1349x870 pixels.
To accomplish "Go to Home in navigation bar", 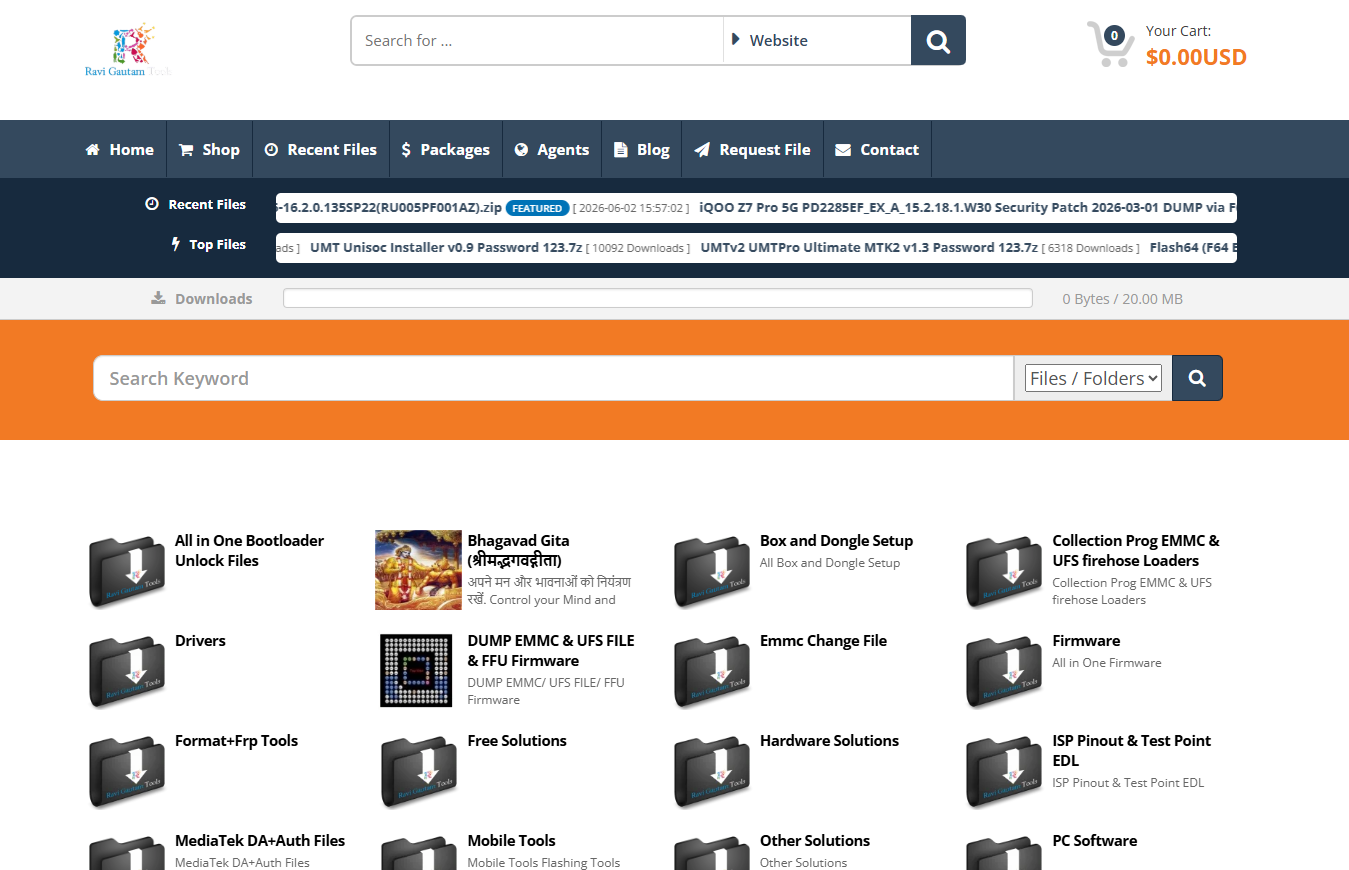I will tap(120, 149).
